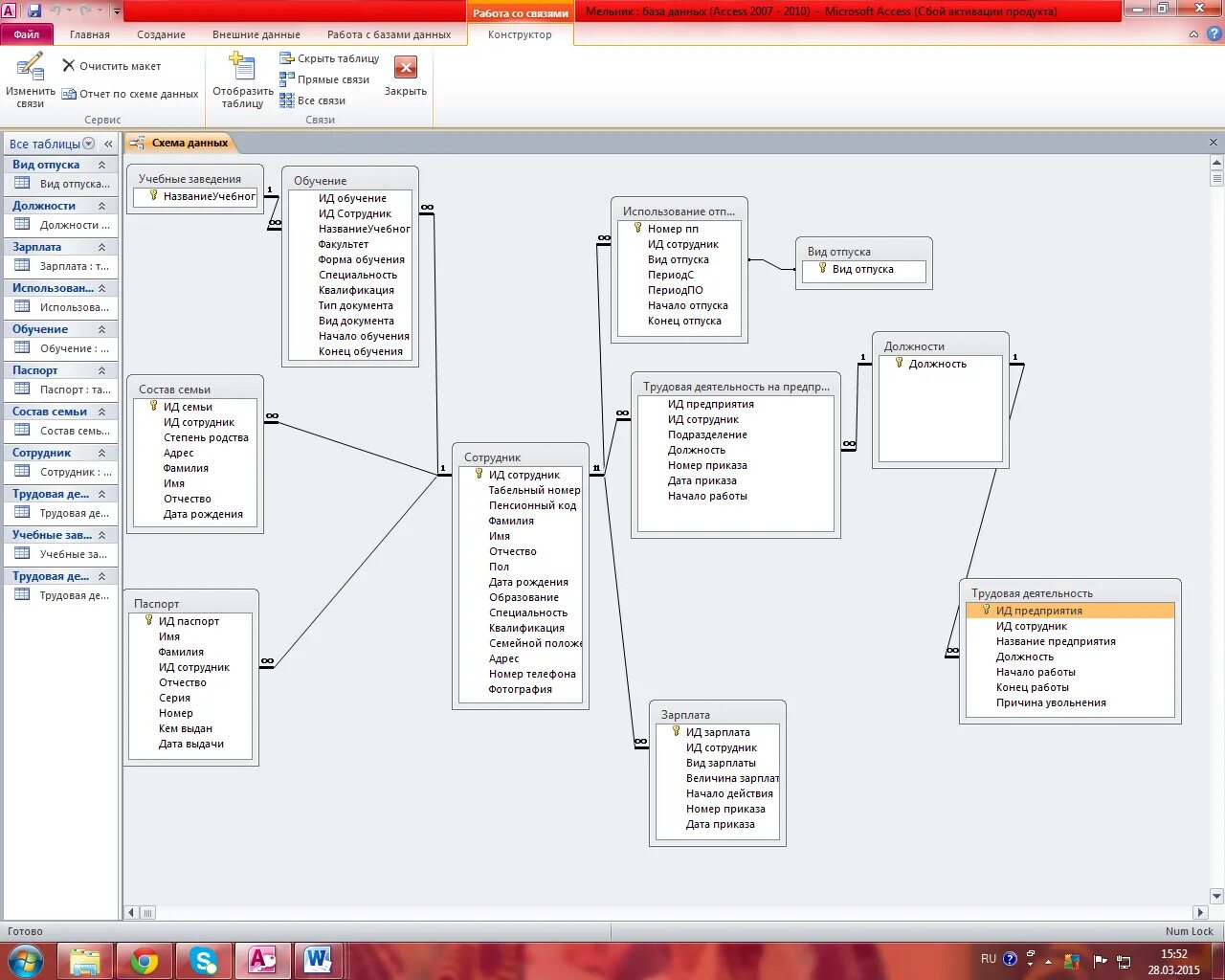Collapse the Должности group in navigation pane

coord(101,206)
